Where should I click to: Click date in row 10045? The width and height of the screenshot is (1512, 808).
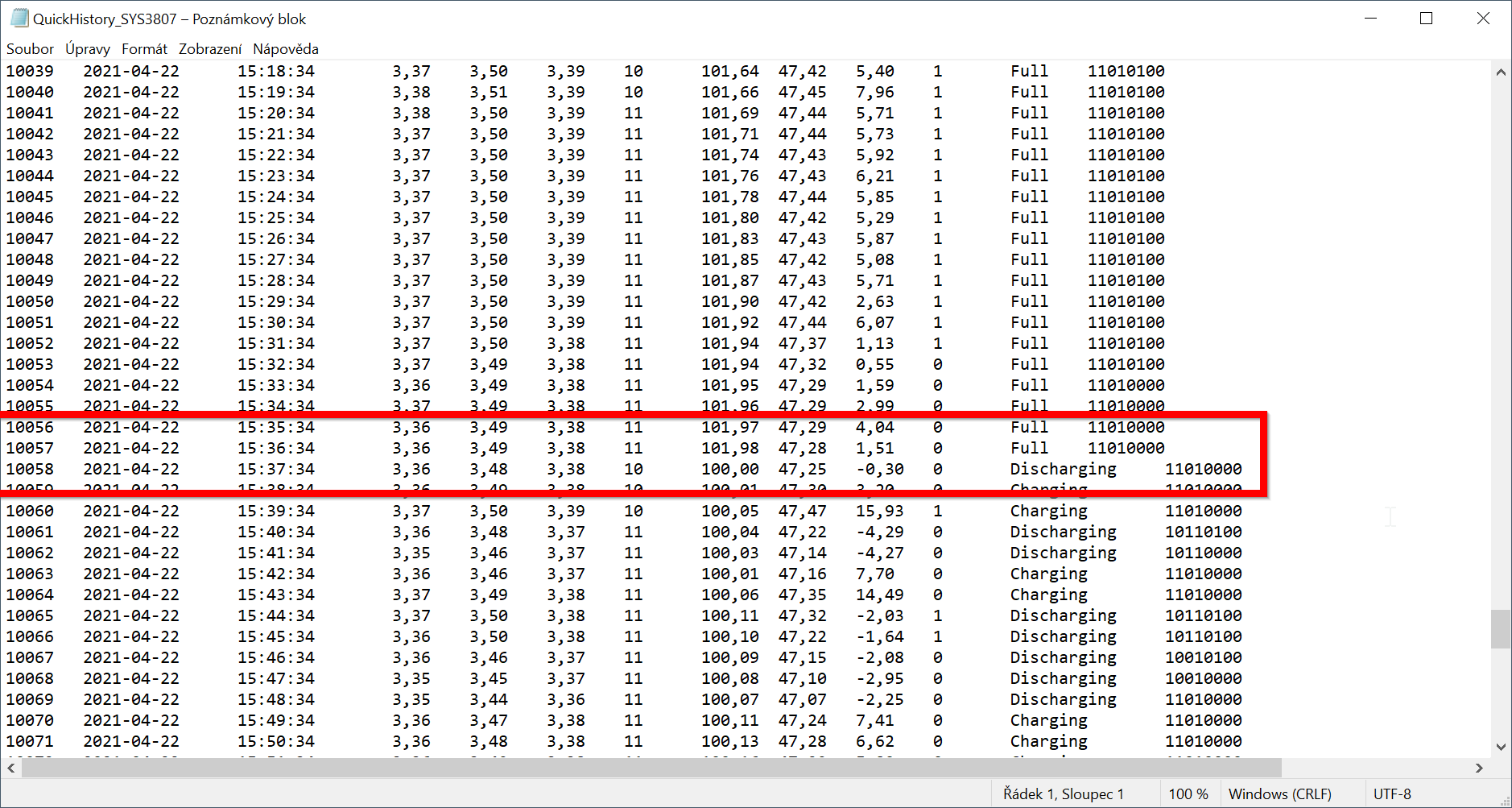pyautogui.click(x=131, y=197)
